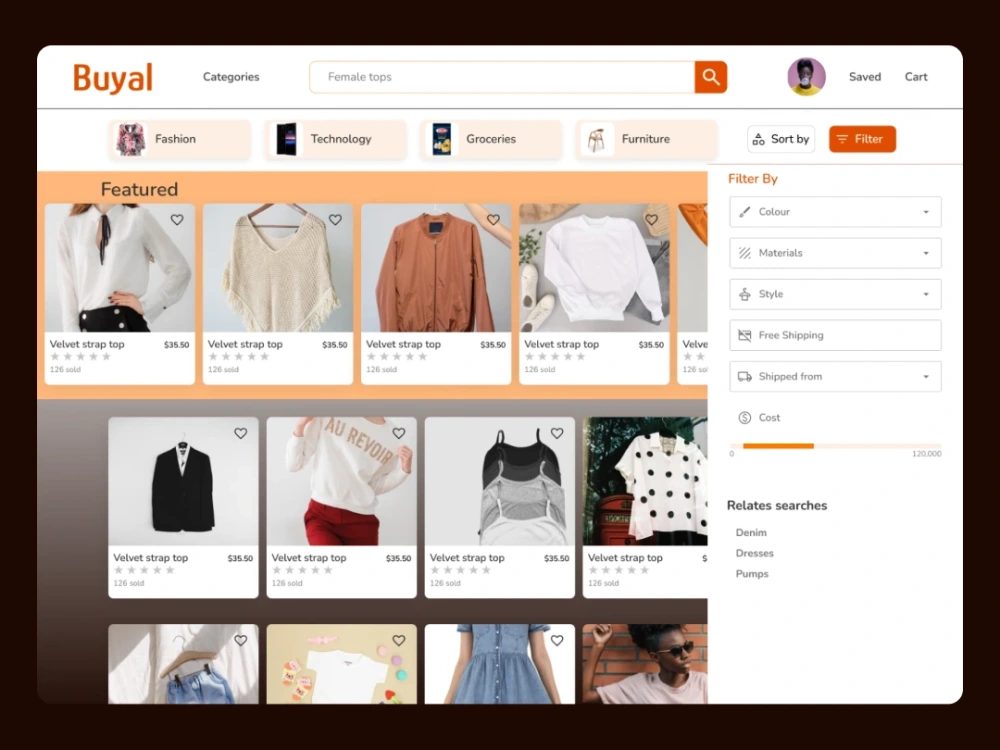Favorite the rust bomber jacket item
The width and height of the screenshot is (1000, 750).
tap(493, 219)
